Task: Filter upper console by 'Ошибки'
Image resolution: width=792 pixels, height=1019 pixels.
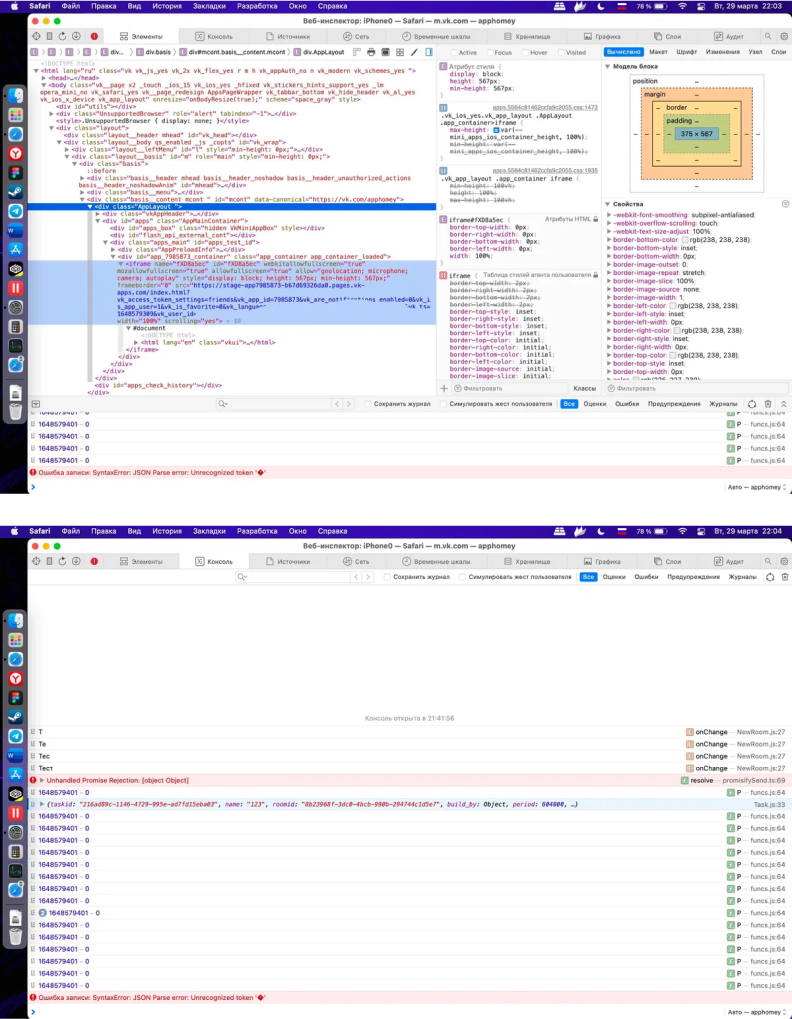Action: 627,404
